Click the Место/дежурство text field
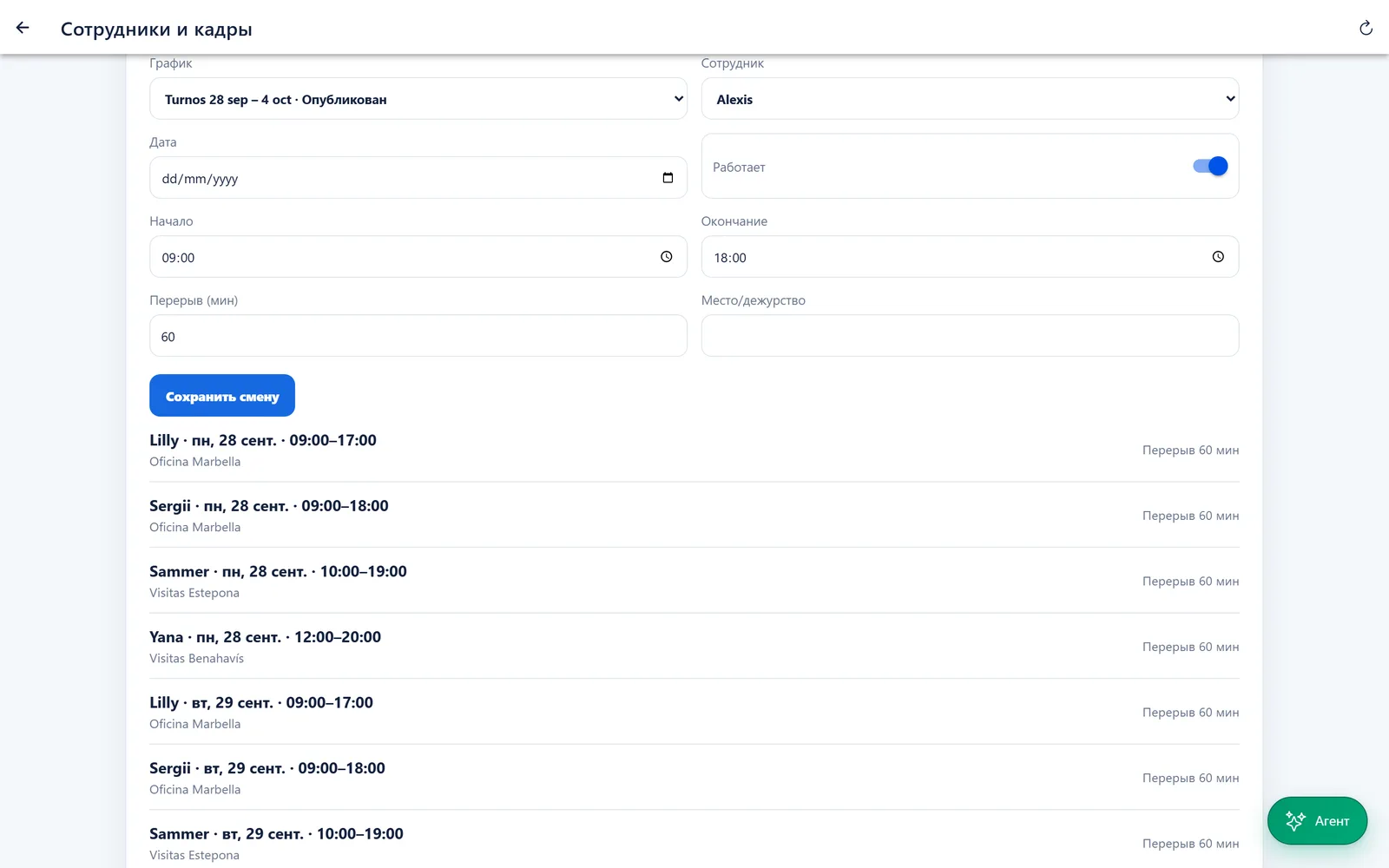Viewport: 1389px width, 868px height. click(x=970, y=336)
